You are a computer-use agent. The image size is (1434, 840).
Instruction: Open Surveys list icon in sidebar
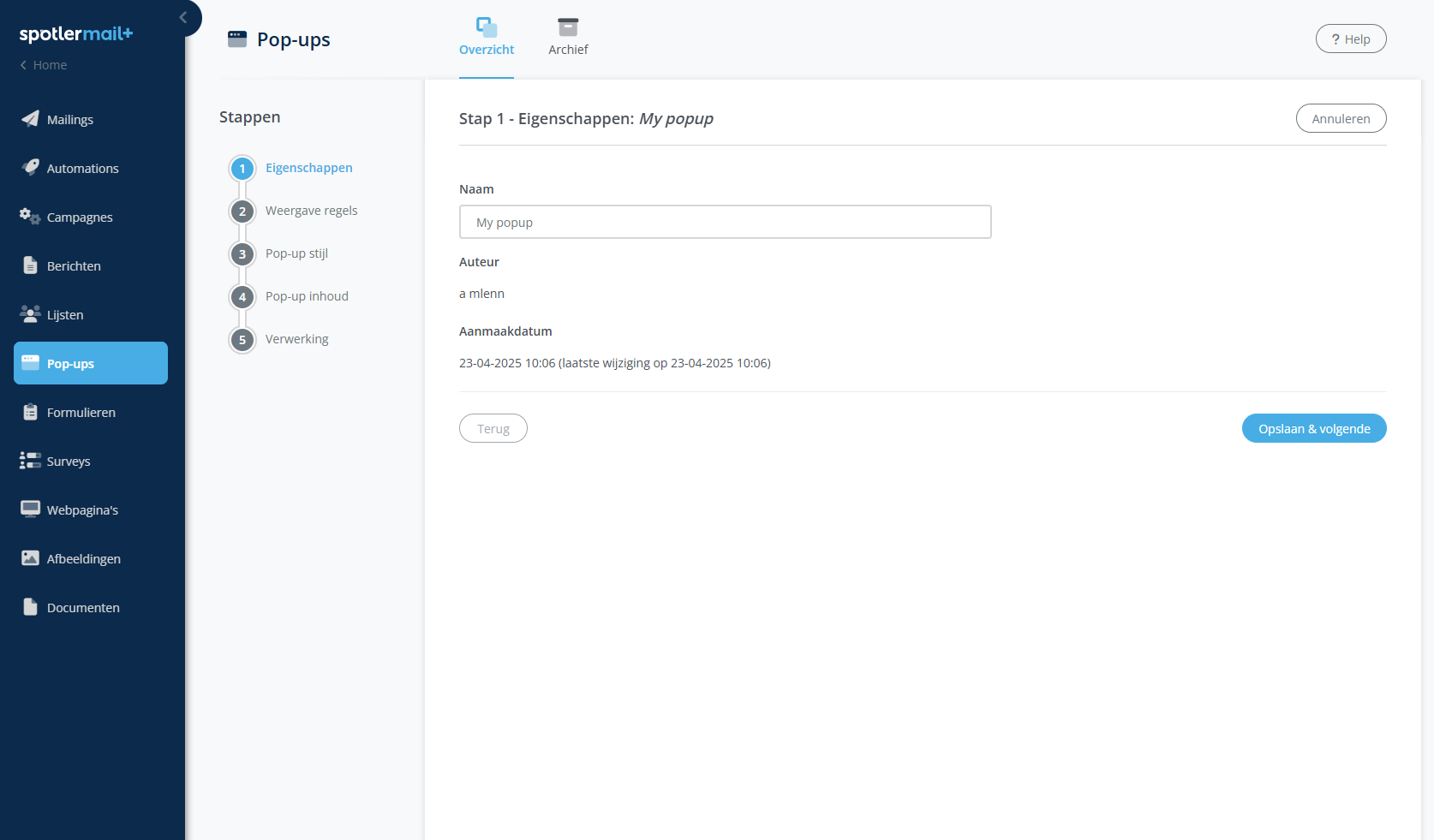(x=30, y=461)
